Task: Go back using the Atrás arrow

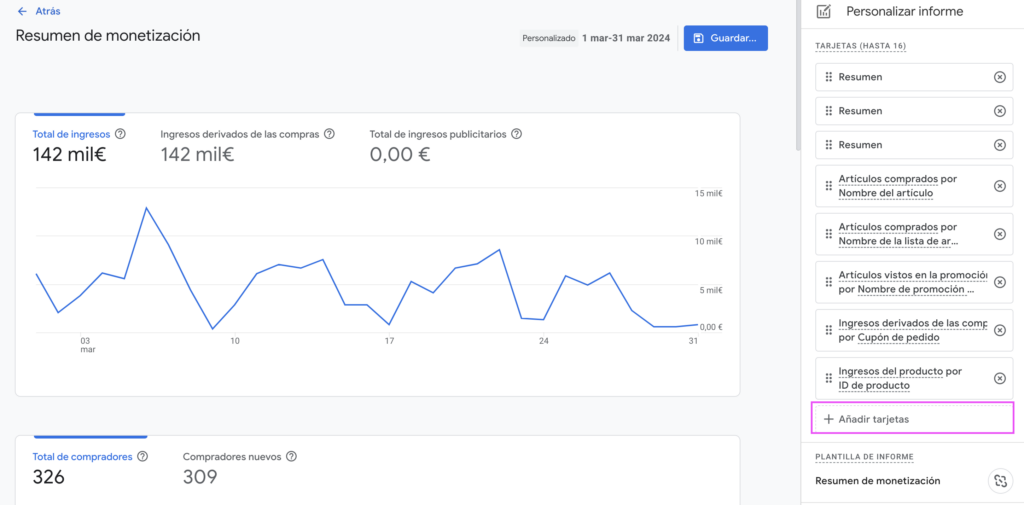Action: (23, 11)
